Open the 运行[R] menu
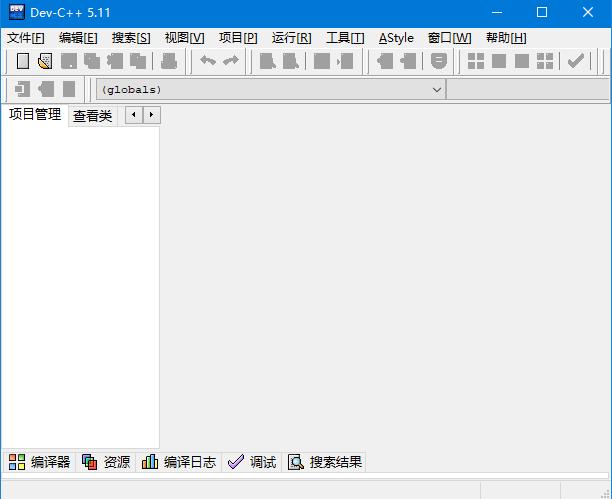The image size is (612, 499). coord(292,38)
